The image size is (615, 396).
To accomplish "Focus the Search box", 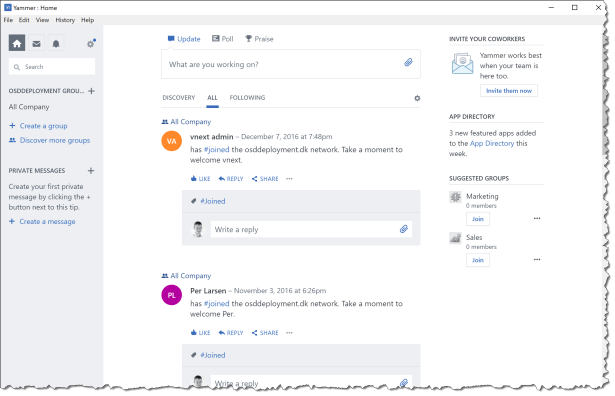I will [52, 67].
